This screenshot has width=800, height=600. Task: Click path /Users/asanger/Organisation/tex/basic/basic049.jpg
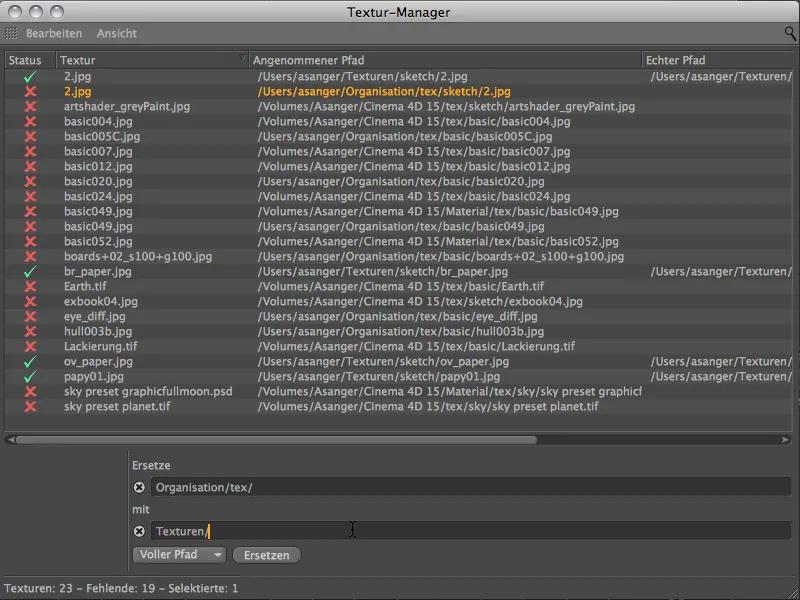[x=401, y=227]
